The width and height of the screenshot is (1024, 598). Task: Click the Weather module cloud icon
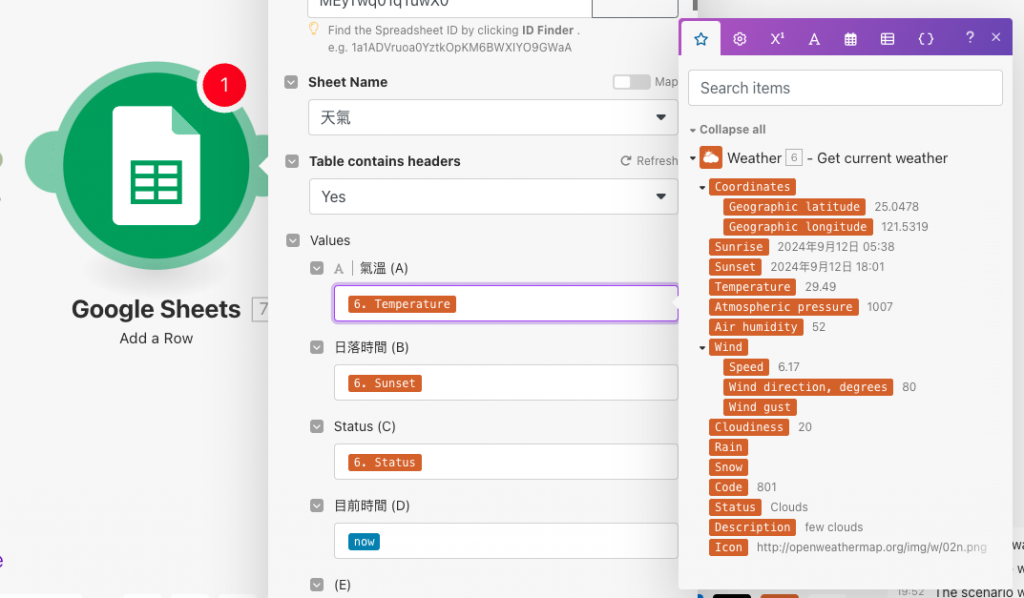click(x=711, y=157)
